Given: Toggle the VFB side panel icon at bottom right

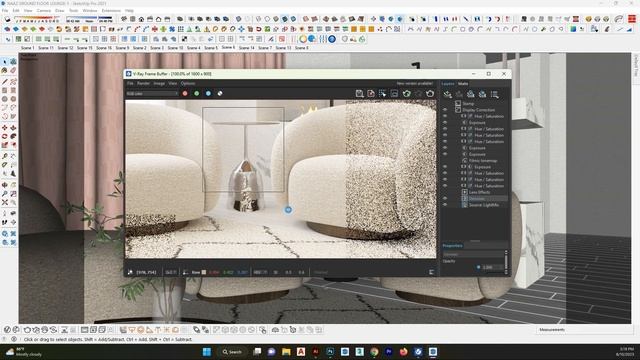Looking at the screenshot, I should point(431,272).
